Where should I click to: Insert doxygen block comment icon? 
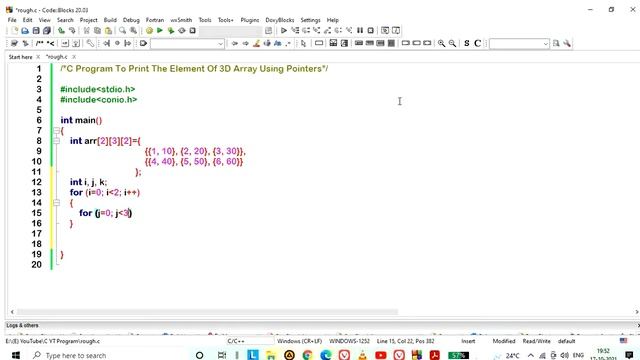click(40, 43)
